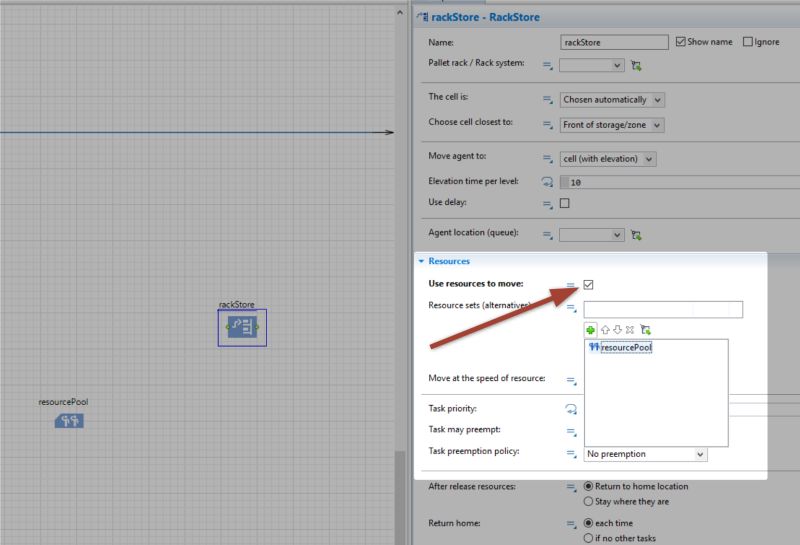Delete the resource set with the X icon
This screenshot has height=545, width=800.
tap(630, 330)
